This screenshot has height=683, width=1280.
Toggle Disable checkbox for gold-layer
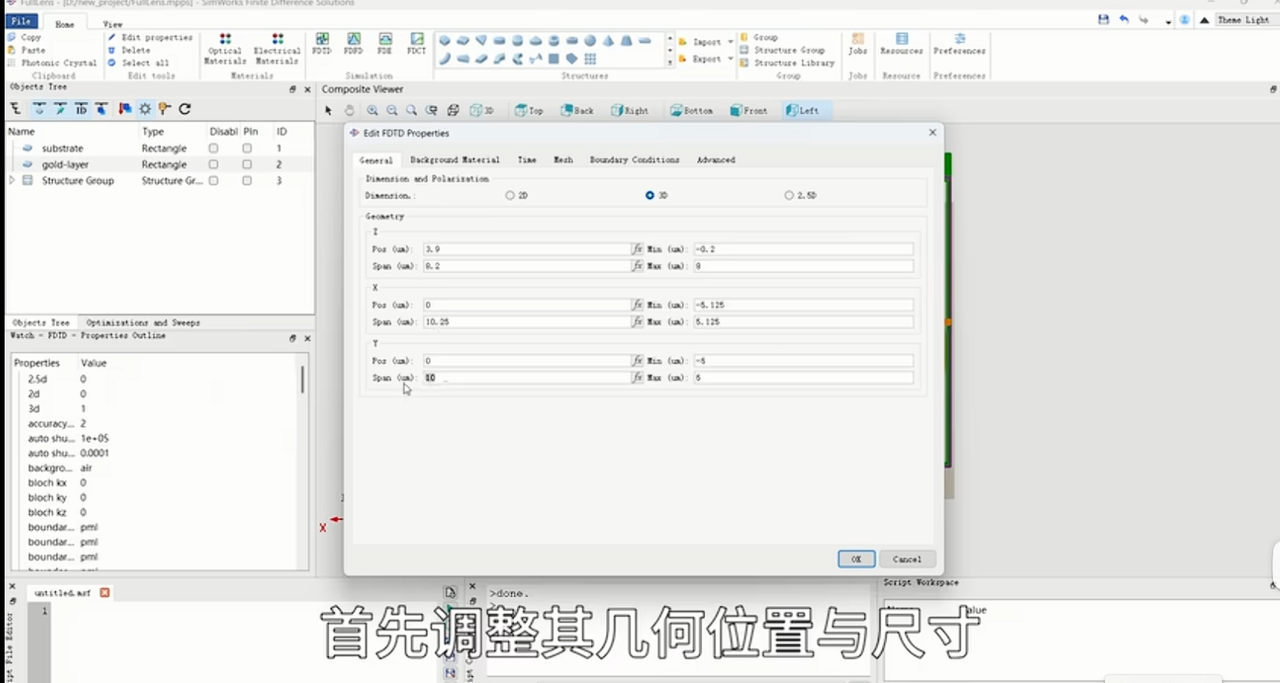pos(213,164)
